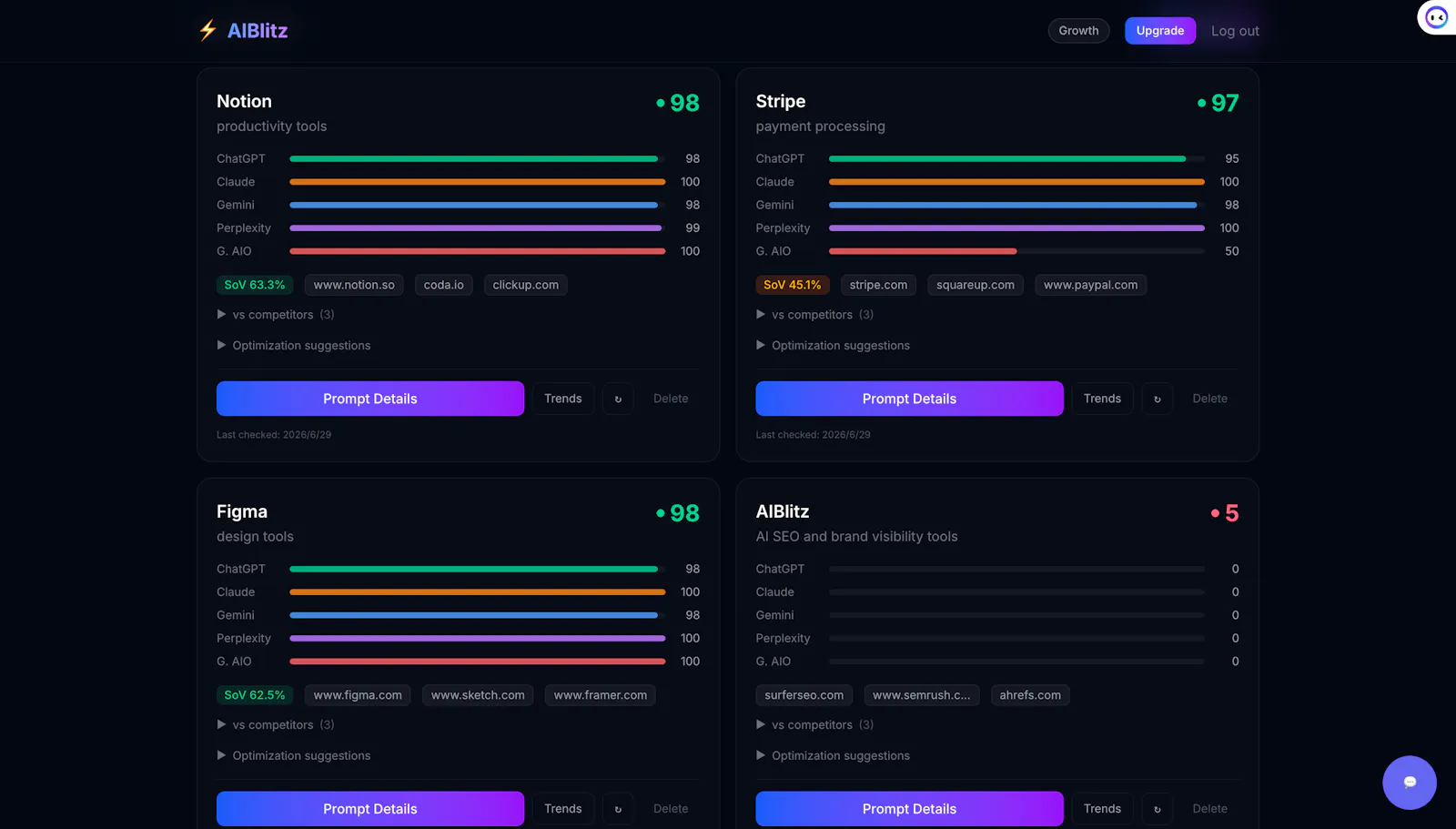The image size is (1456, 829).
Task: Click the refresh icon in the Stripe card
Action: click(1158, 399)
